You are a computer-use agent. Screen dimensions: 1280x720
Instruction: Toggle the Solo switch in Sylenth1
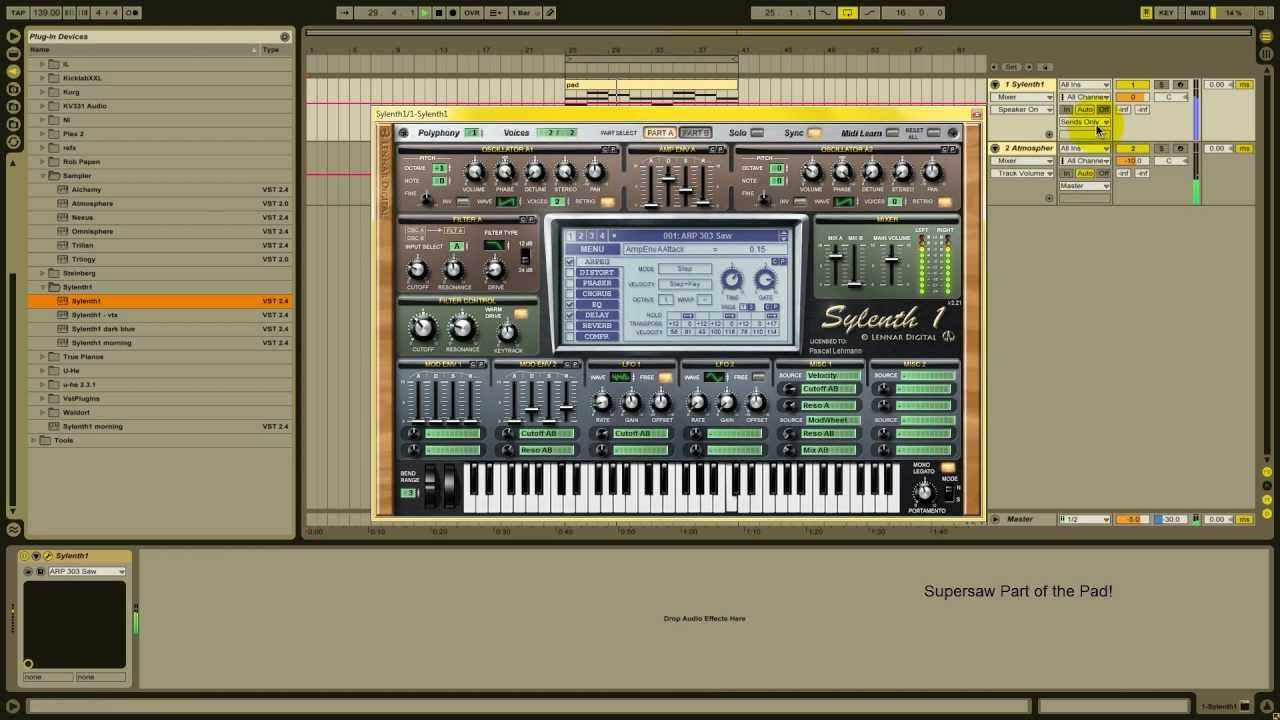[x=757, y=133]
